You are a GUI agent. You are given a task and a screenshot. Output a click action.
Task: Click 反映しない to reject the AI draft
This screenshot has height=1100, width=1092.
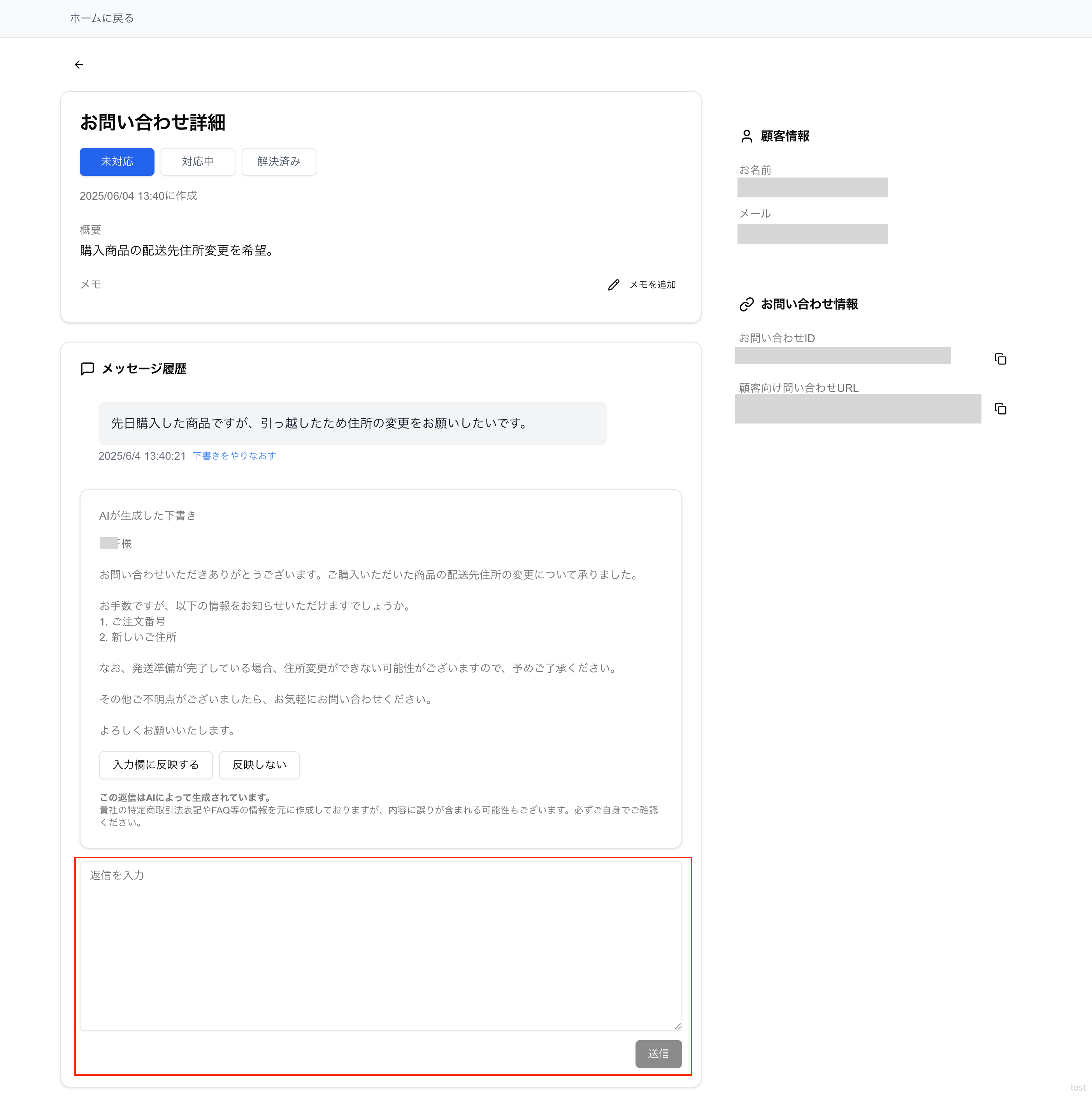coord(259,765)
